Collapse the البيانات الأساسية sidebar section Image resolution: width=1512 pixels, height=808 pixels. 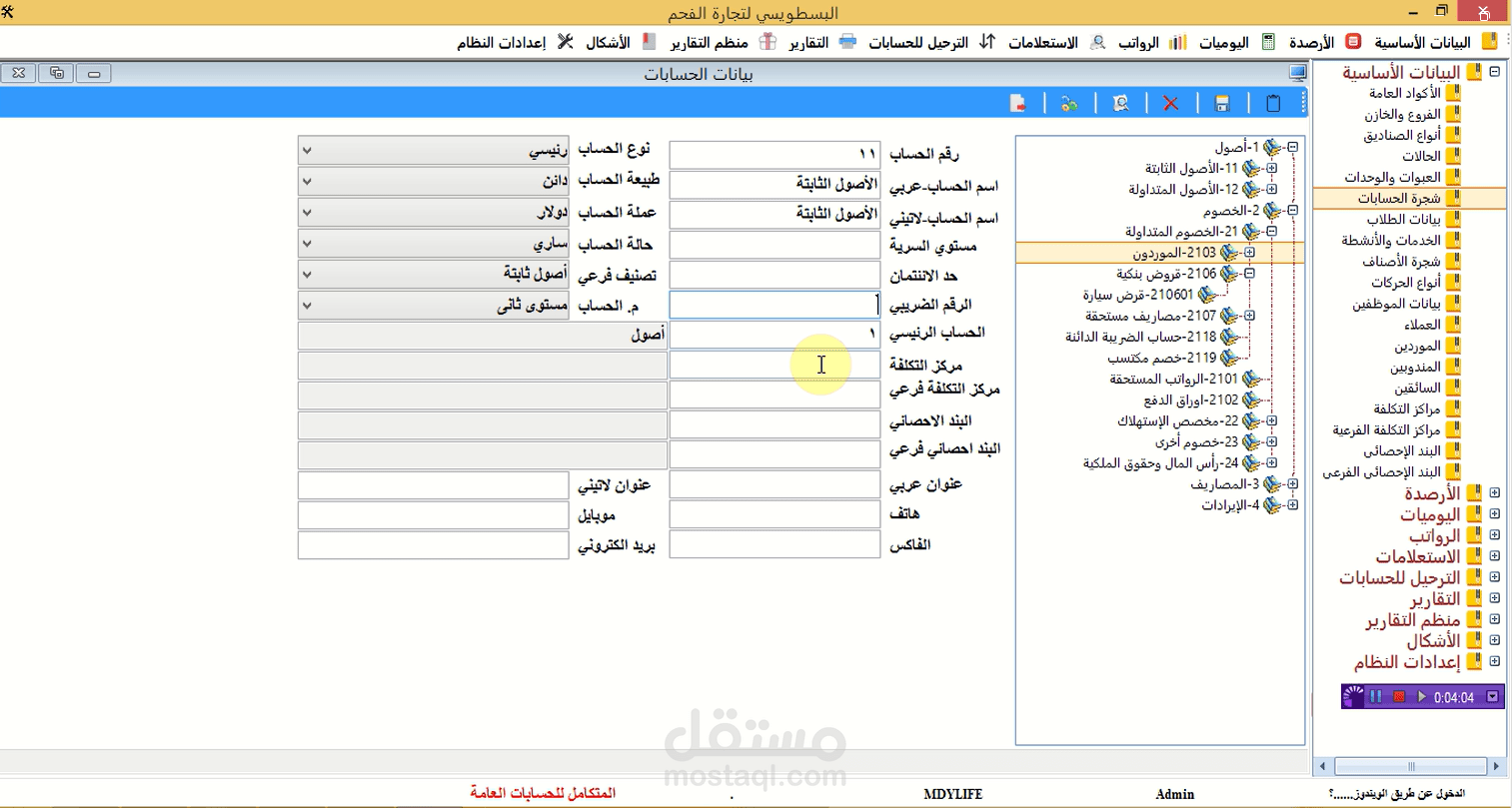click(1494, 72)
